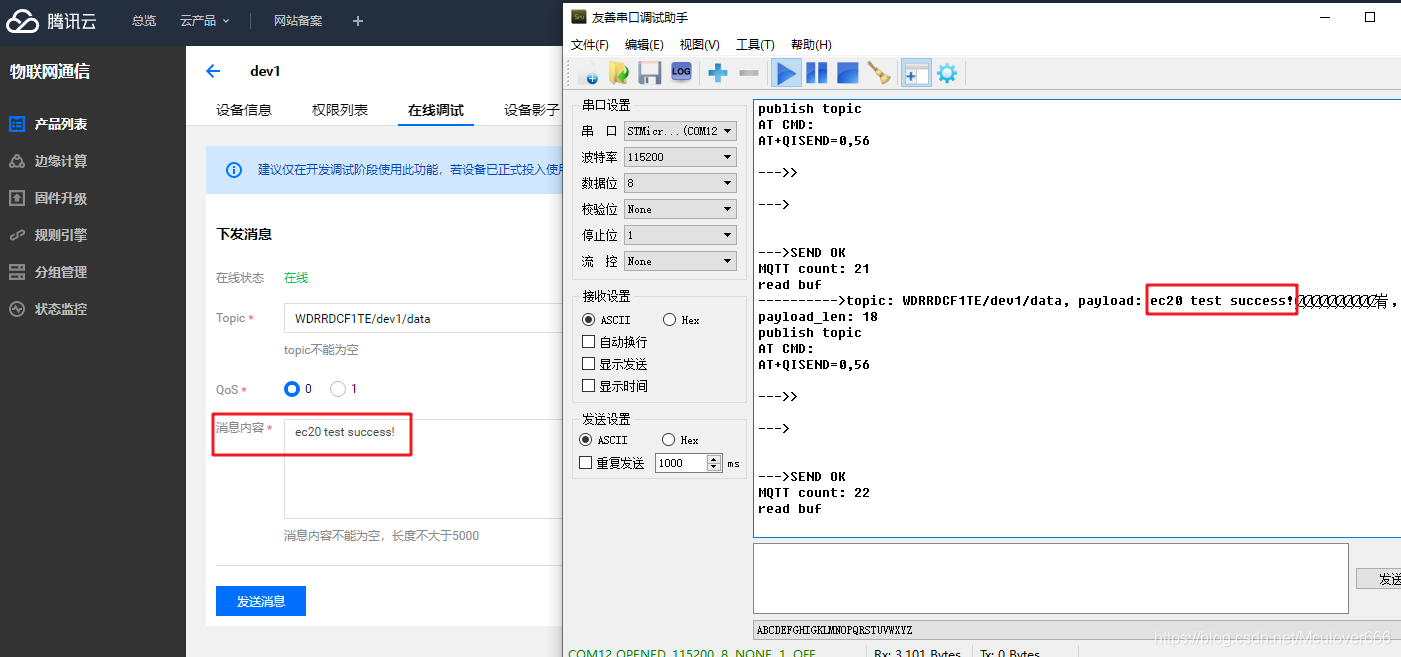Select the Hex radio button under 接收设置
The image size is (1401, 657).
click(668, 319)
